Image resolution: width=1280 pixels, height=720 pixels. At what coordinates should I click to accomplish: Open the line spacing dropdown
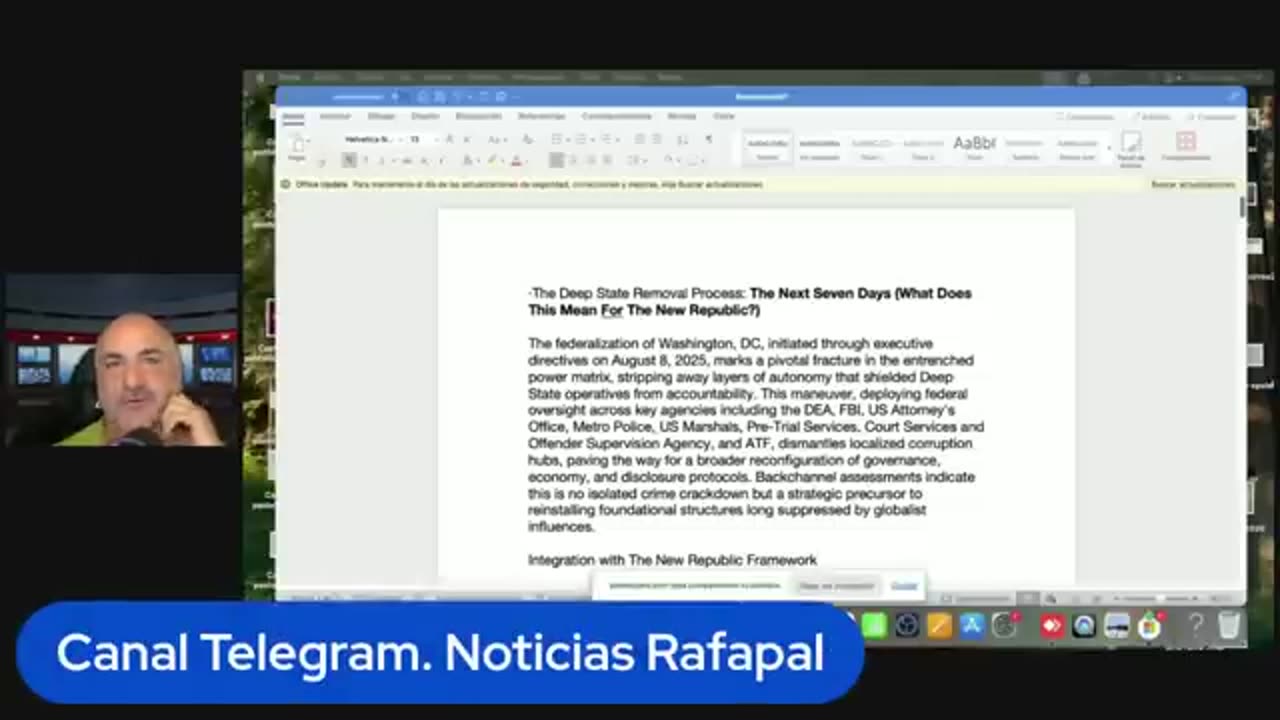(637, 160)
